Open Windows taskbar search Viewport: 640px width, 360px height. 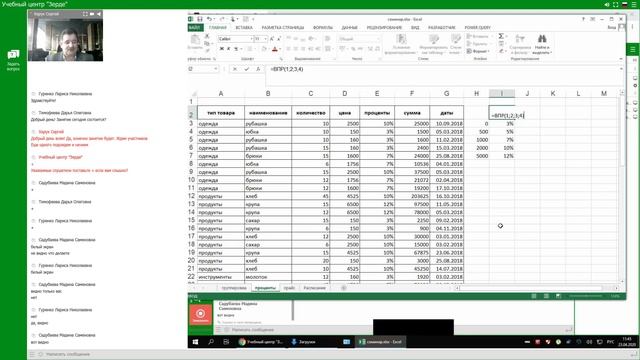tap(211, 342)
